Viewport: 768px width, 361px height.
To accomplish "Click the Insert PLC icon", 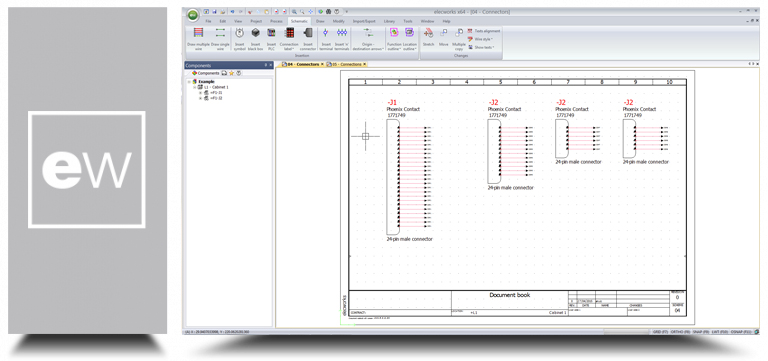I will [271, 39].
